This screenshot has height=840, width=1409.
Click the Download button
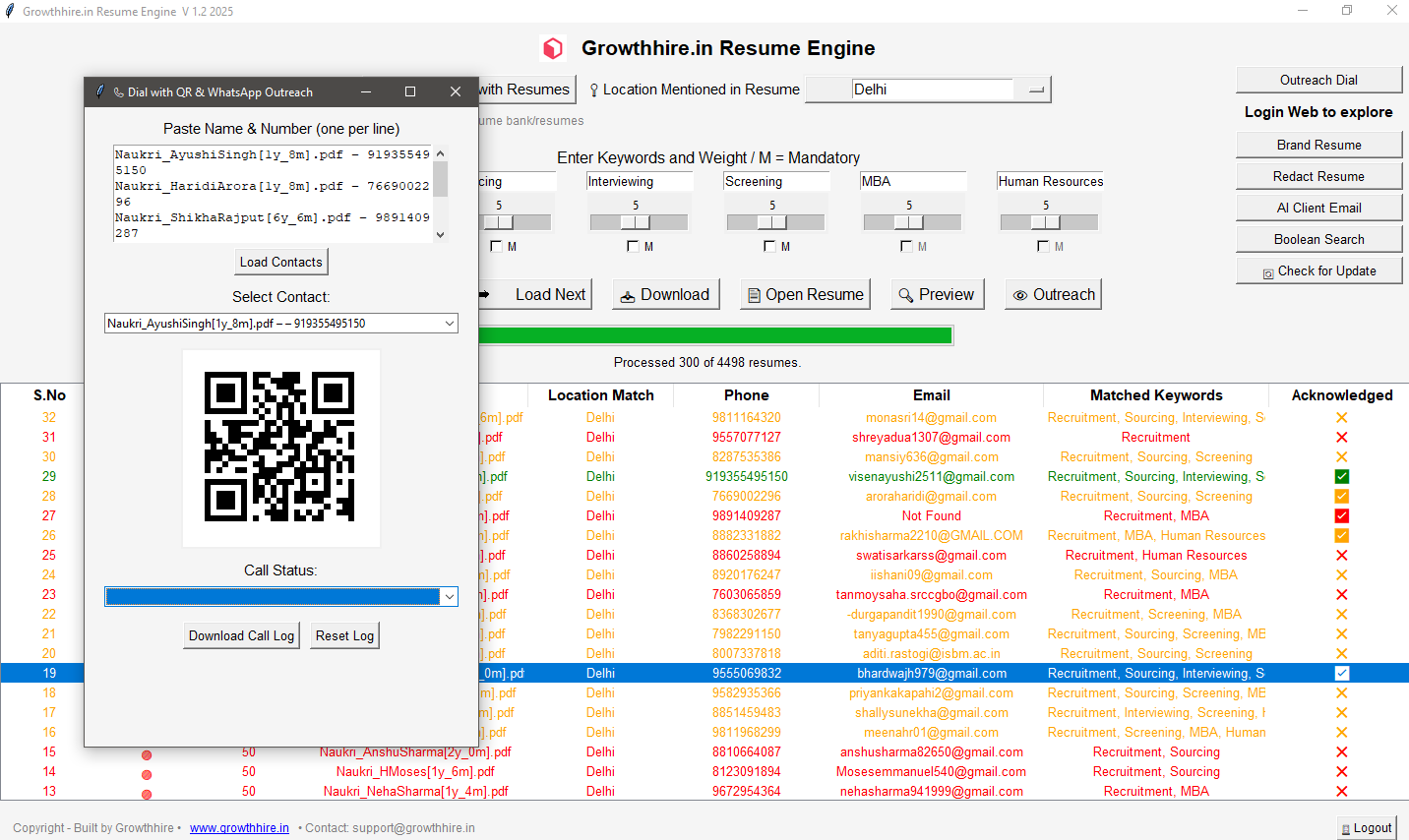(x=666, y=294)
